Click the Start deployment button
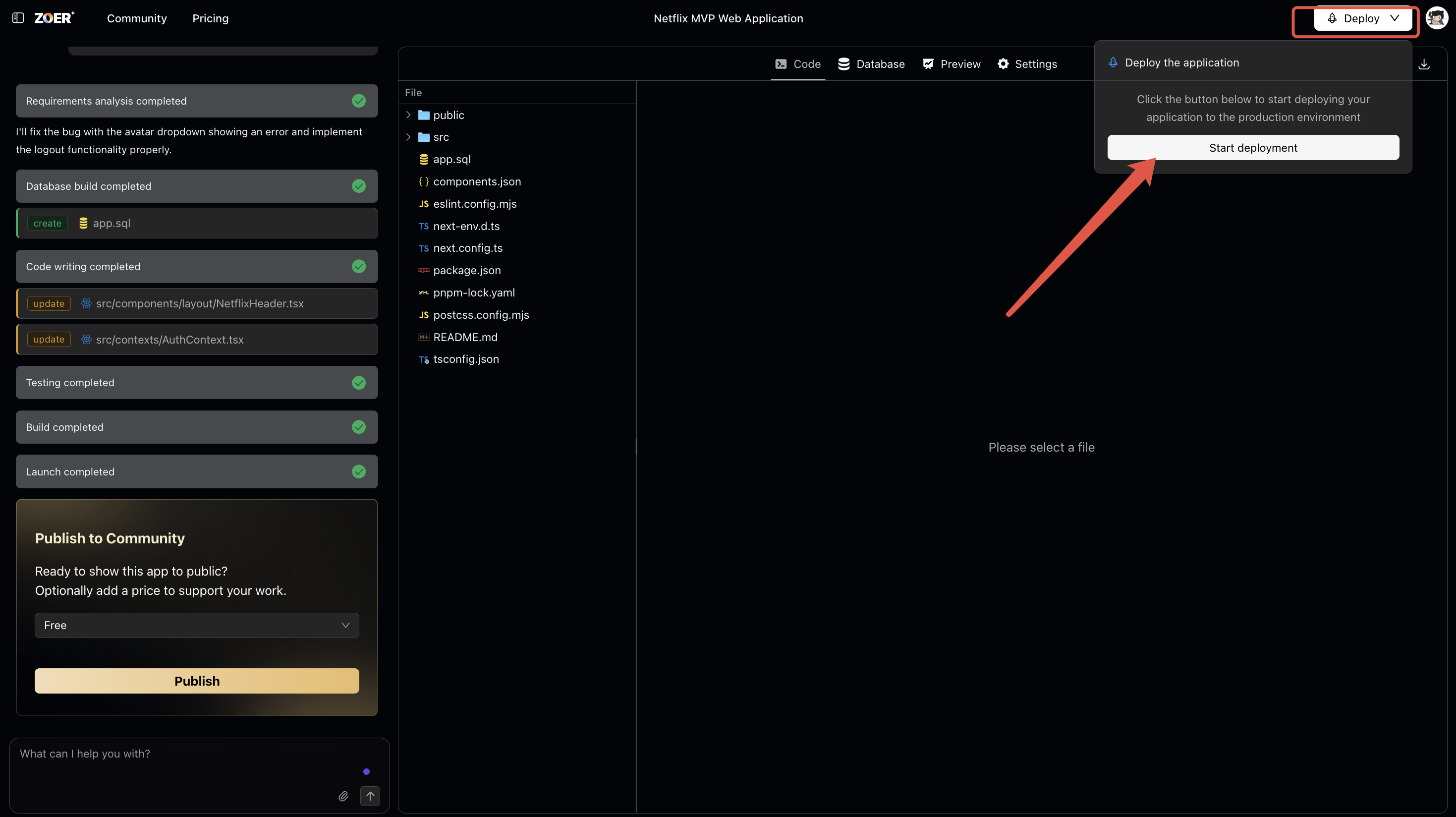1456x817 pixels. pyautogui.click(x=1253, y=148)
